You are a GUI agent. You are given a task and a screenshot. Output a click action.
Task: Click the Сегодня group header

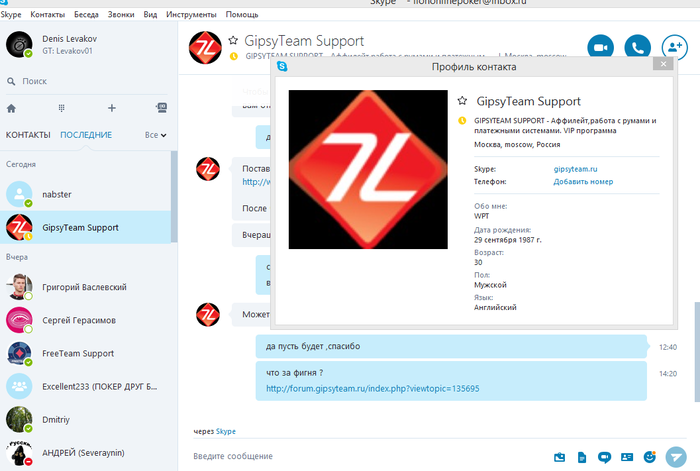pos(21,164)
